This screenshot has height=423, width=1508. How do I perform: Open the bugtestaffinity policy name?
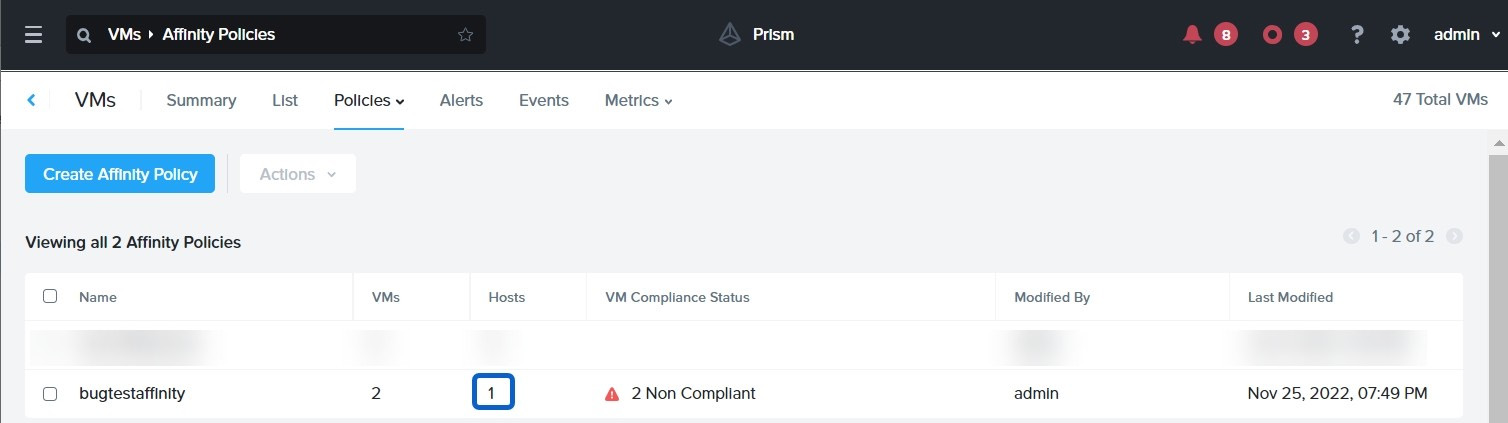[132, 394]
